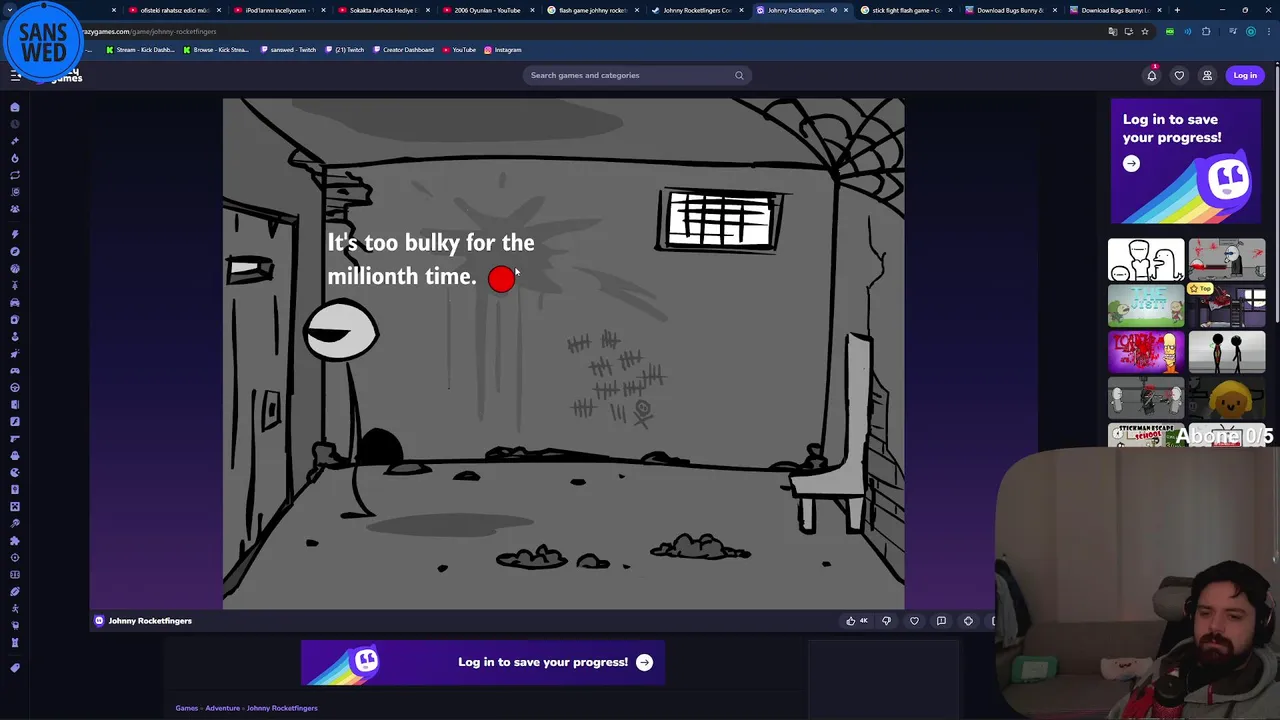The image size is (1280, 720).
Task: Open the purple background game thumbnail
Action: 1146,352
